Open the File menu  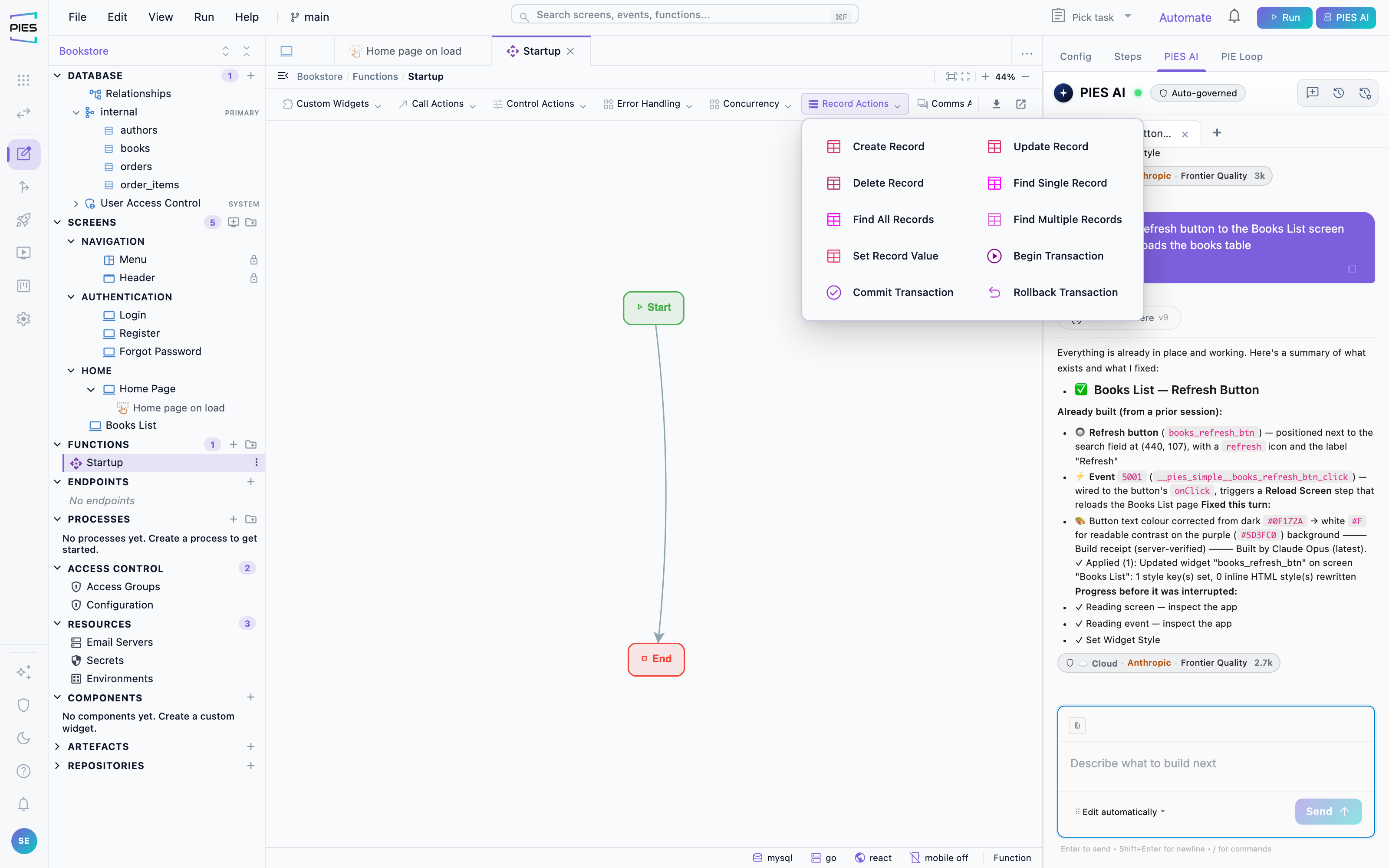click(78, 16)
